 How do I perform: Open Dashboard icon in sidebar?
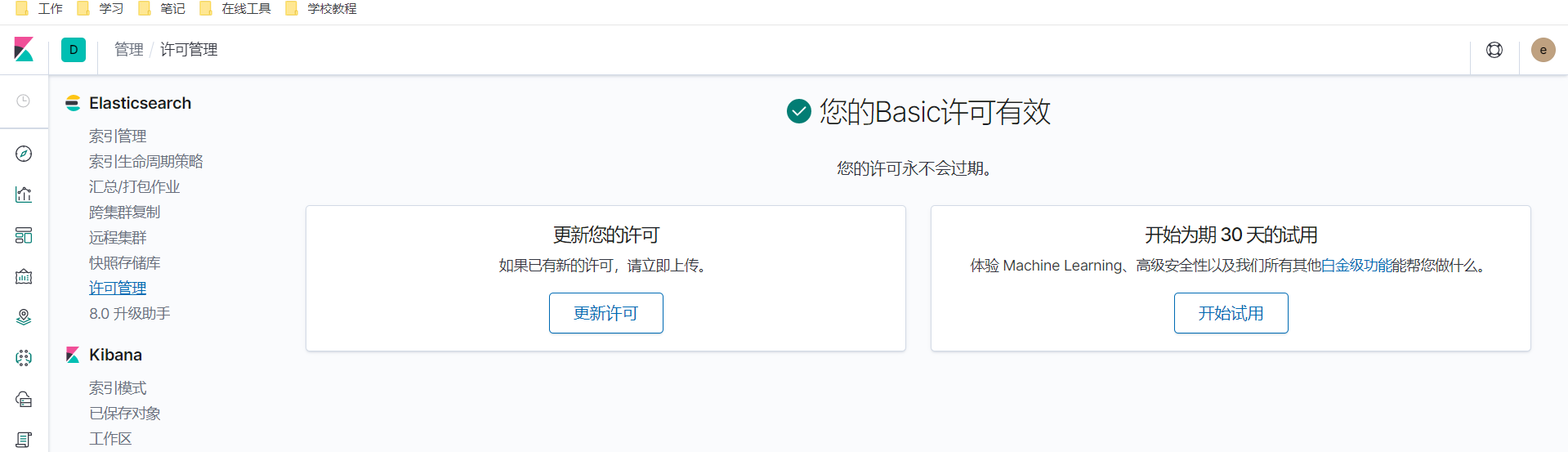[24, 235]
